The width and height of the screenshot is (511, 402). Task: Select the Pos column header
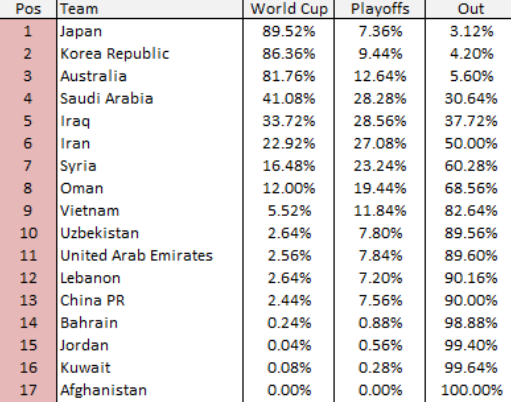[28, 9]
